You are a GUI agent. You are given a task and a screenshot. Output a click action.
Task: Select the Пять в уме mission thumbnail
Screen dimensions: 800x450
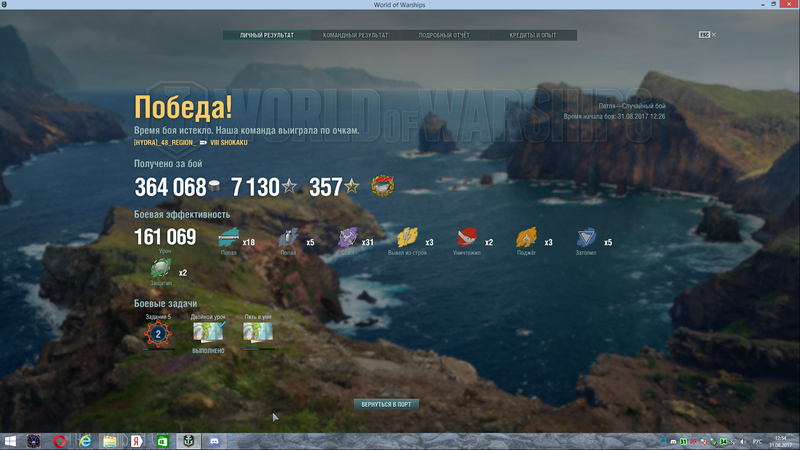click(258, 332)
